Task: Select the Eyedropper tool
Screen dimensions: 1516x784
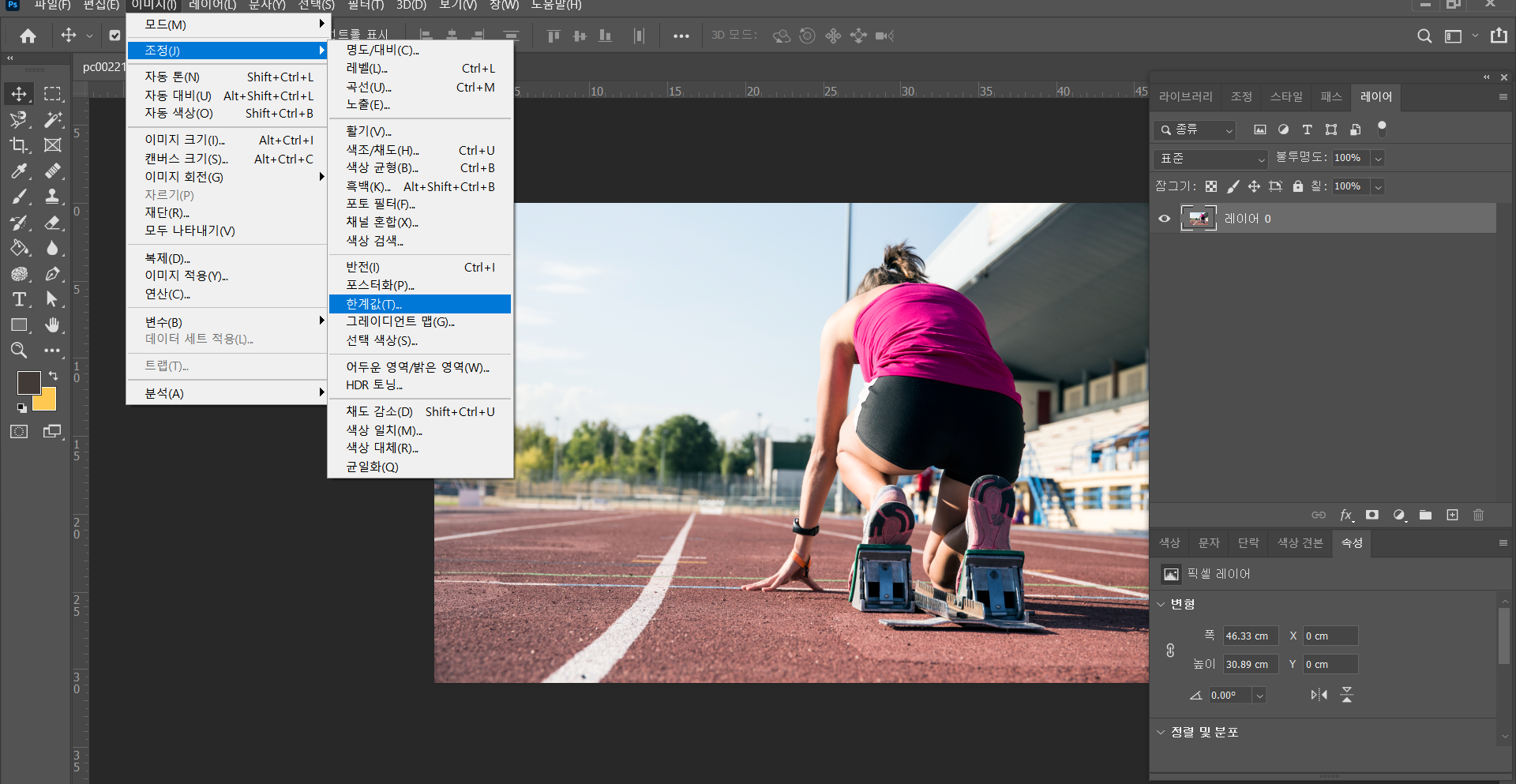Action: (x=19, y=171)
